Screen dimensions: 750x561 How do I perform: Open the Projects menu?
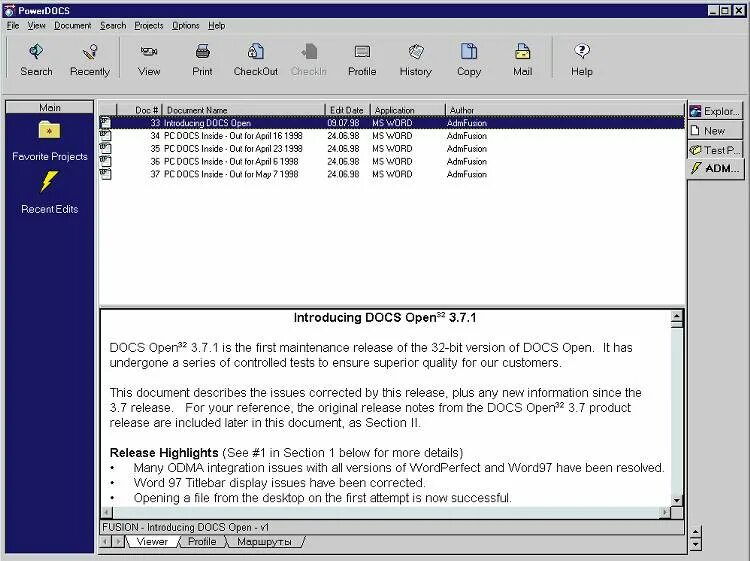click(149, 26)
